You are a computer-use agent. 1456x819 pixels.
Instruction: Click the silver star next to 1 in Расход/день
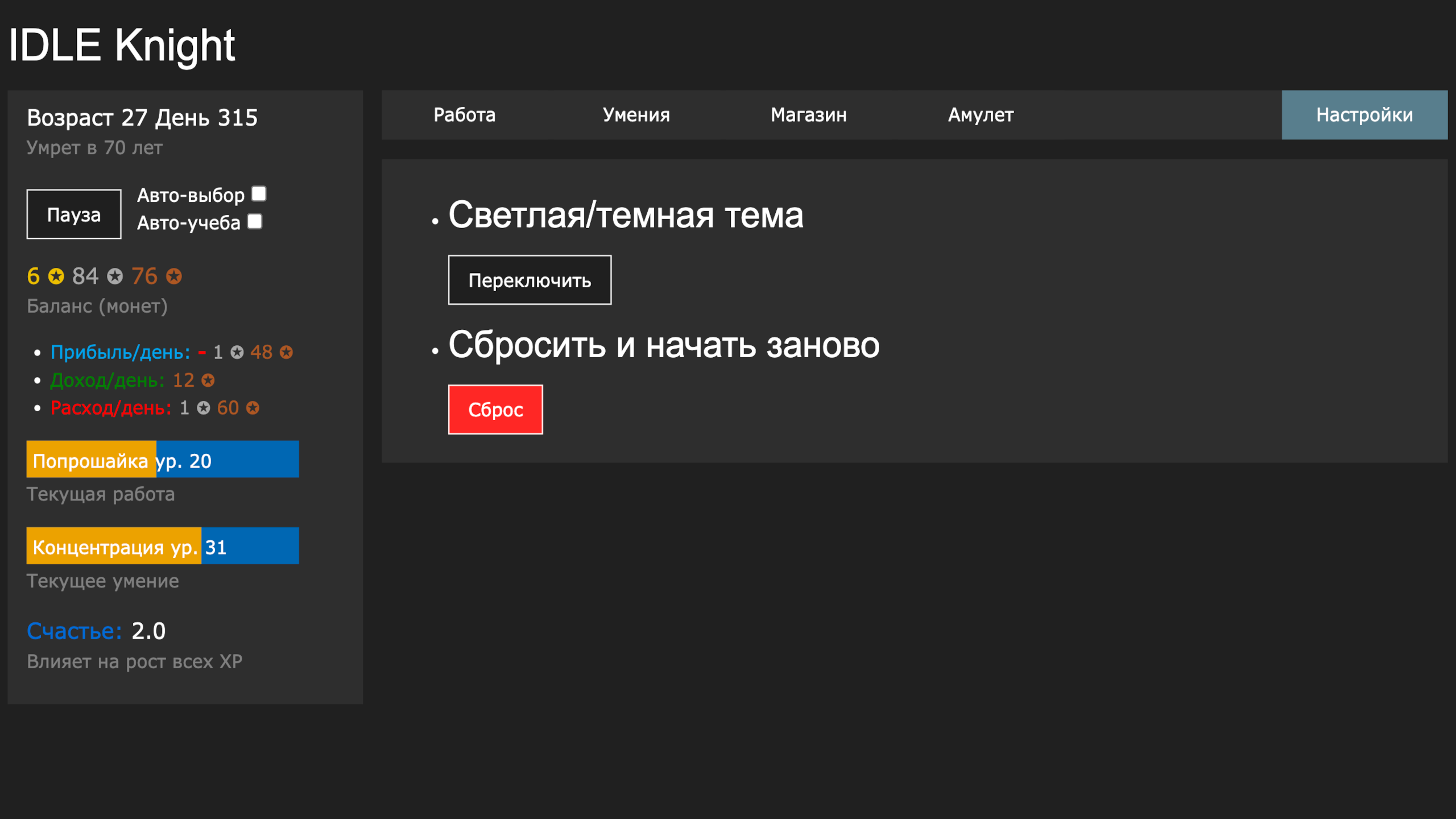pyautogui.click(x=203, y=408)
